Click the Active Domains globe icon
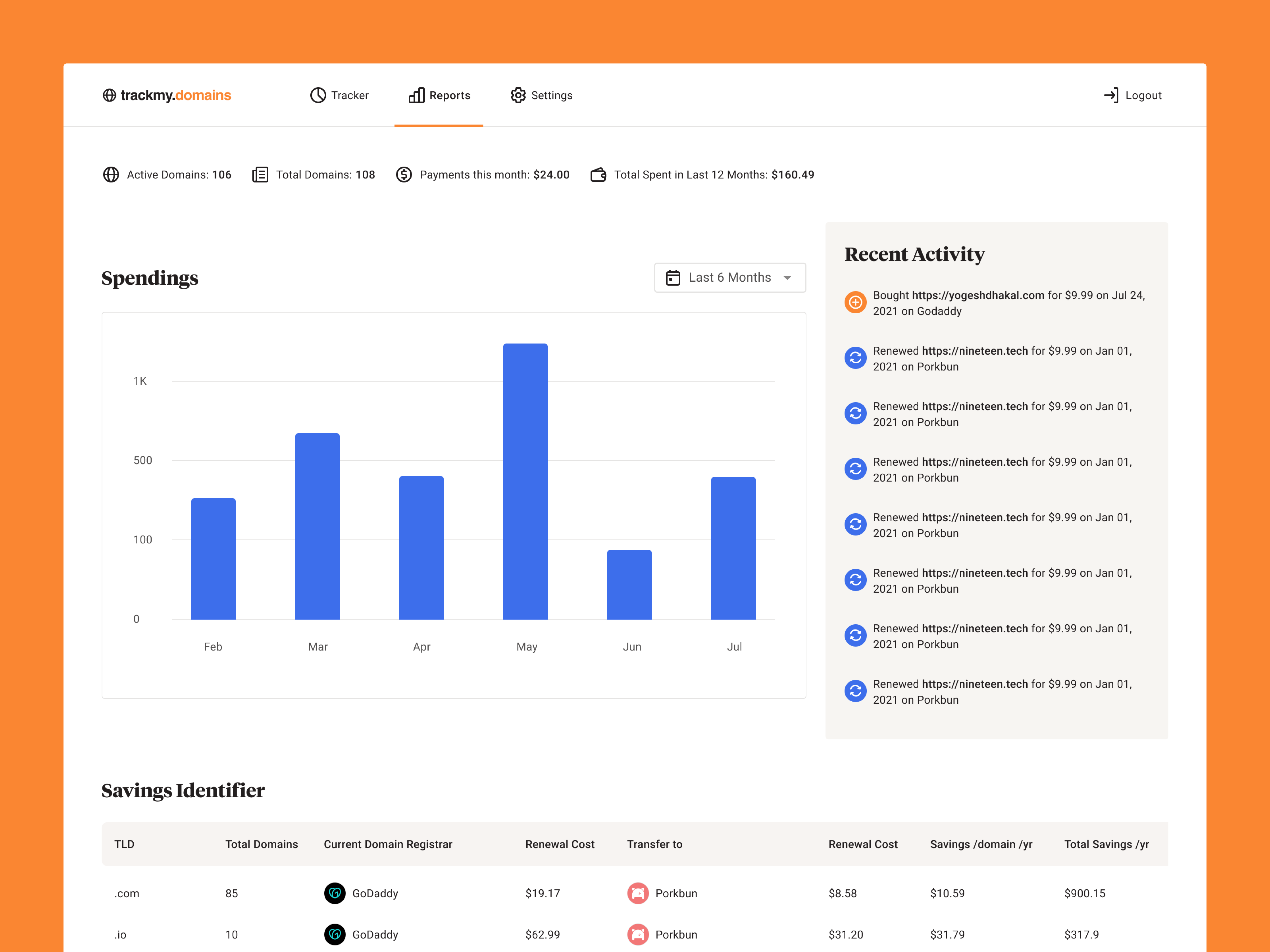The width and height of the screenshot is (1270, 952). [111, 175]
